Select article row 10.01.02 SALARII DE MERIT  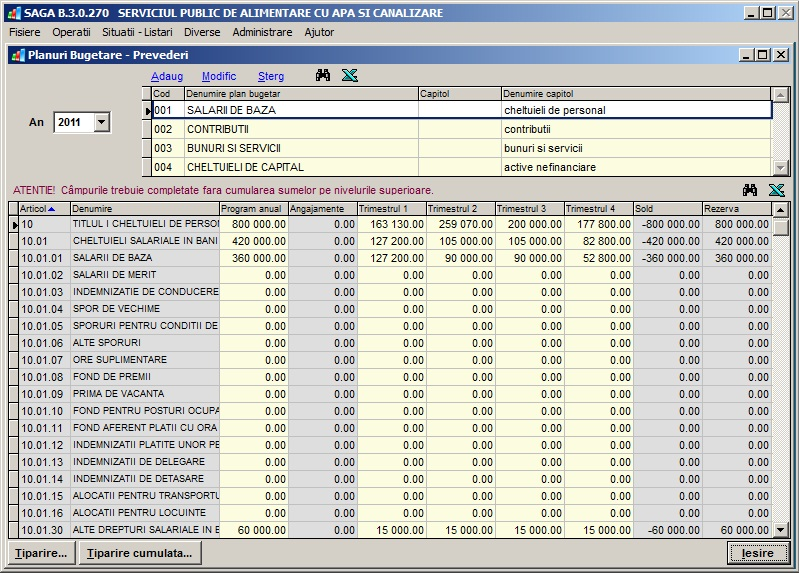tap(394, 275)
